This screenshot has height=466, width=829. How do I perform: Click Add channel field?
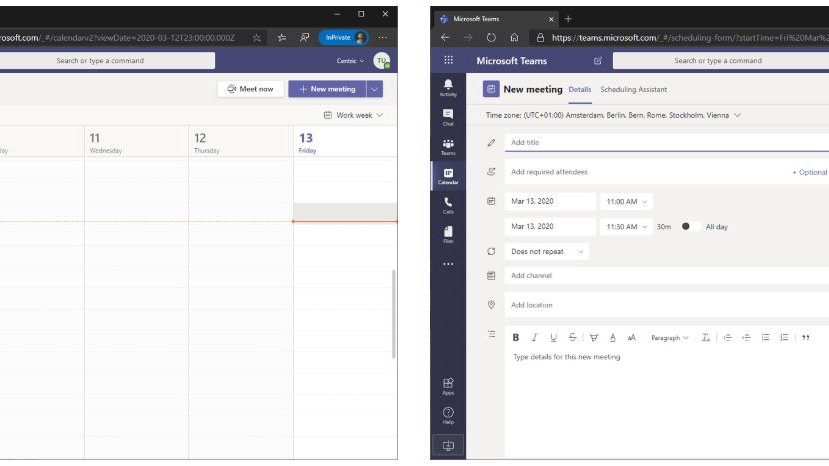coord(667,276)
